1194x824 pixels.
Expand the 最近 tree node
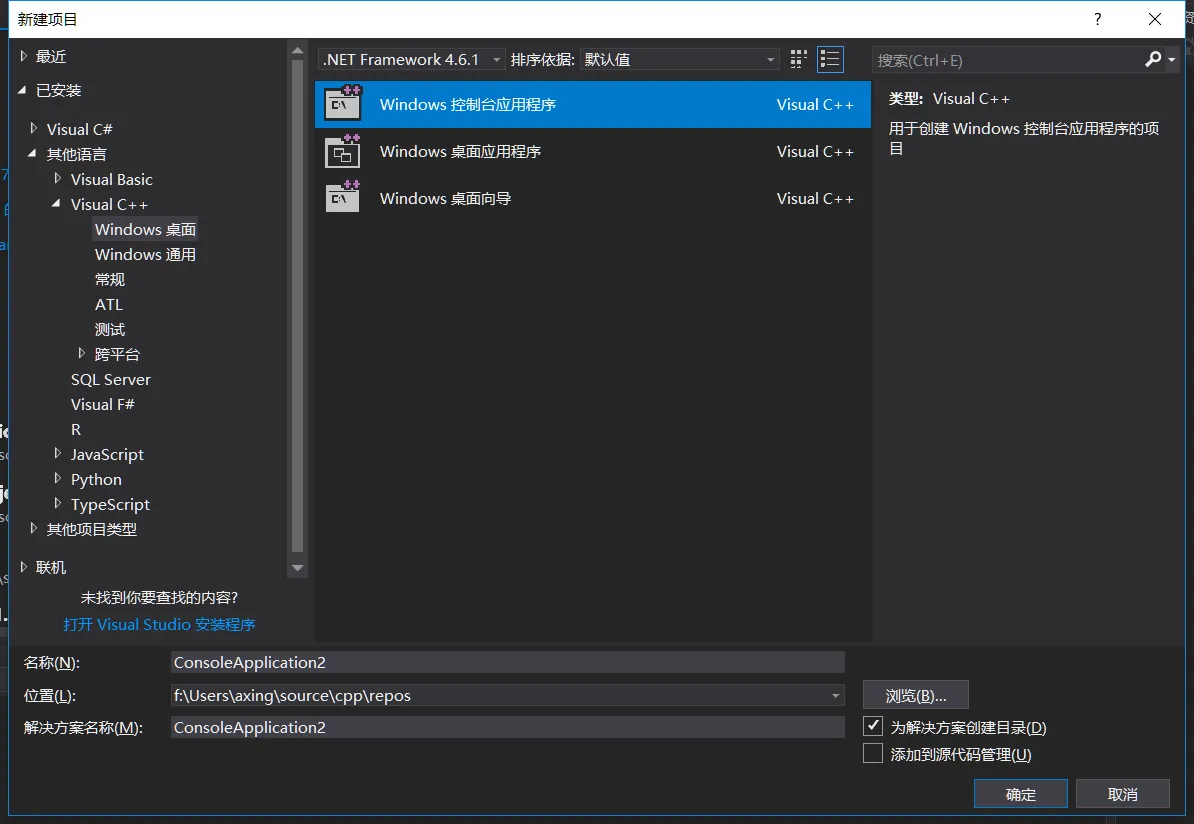coord(24,56)
